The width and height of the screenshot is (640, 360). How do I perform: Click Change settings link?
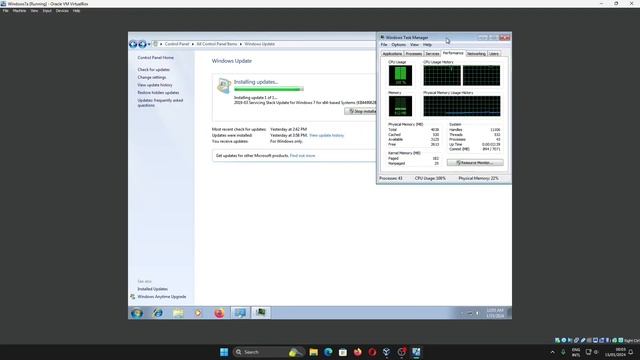click(151, 78)
